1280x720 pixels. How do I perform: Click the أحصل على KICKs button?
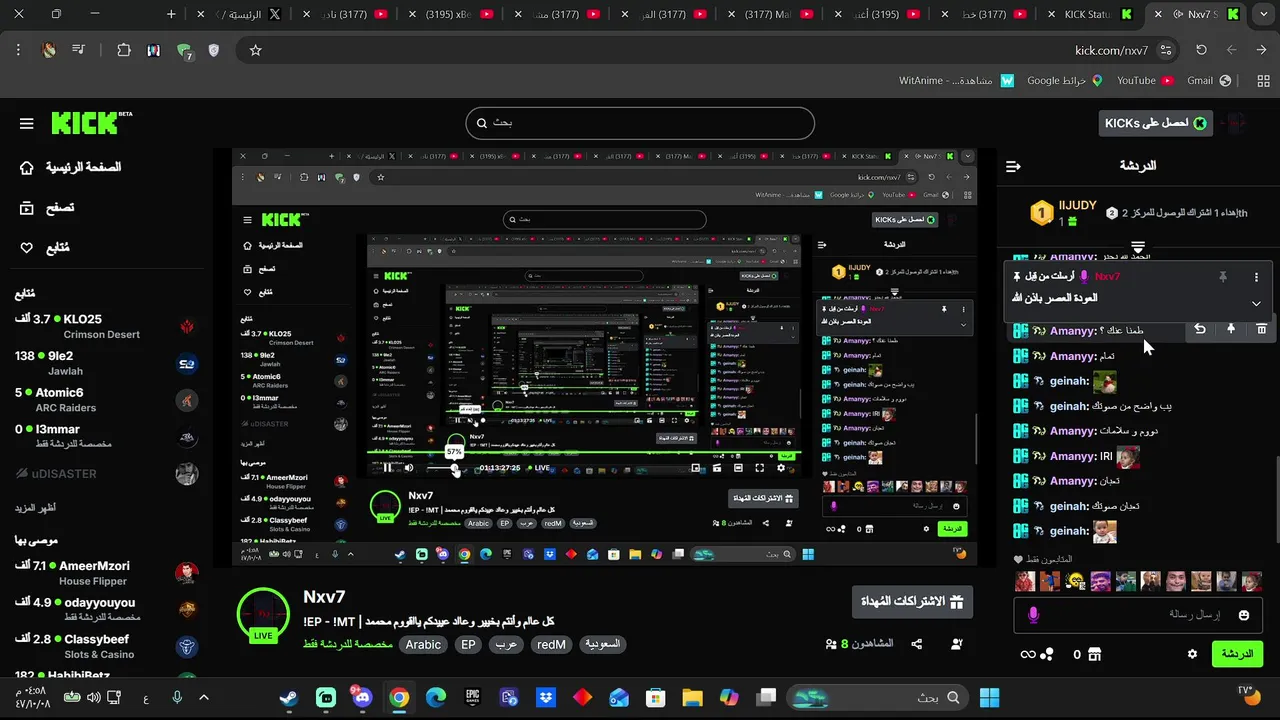click(x=1155, y=123)
